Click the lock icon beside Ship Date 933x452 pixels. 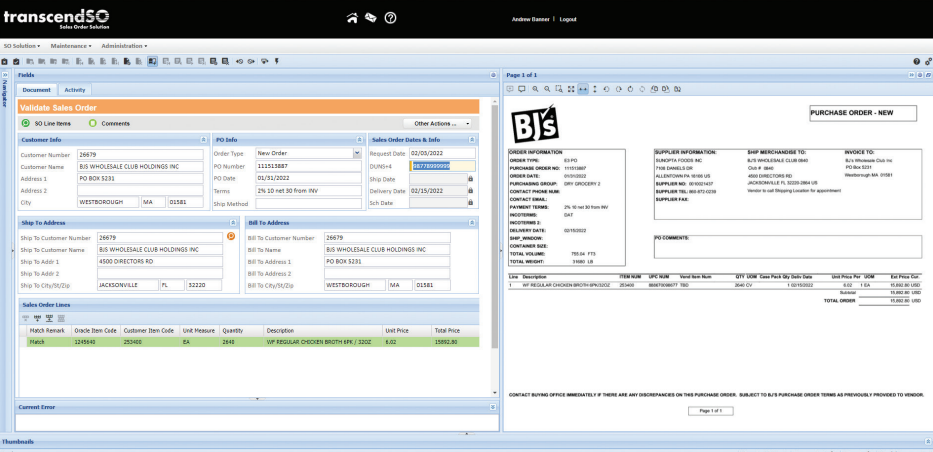pos(470,178)
